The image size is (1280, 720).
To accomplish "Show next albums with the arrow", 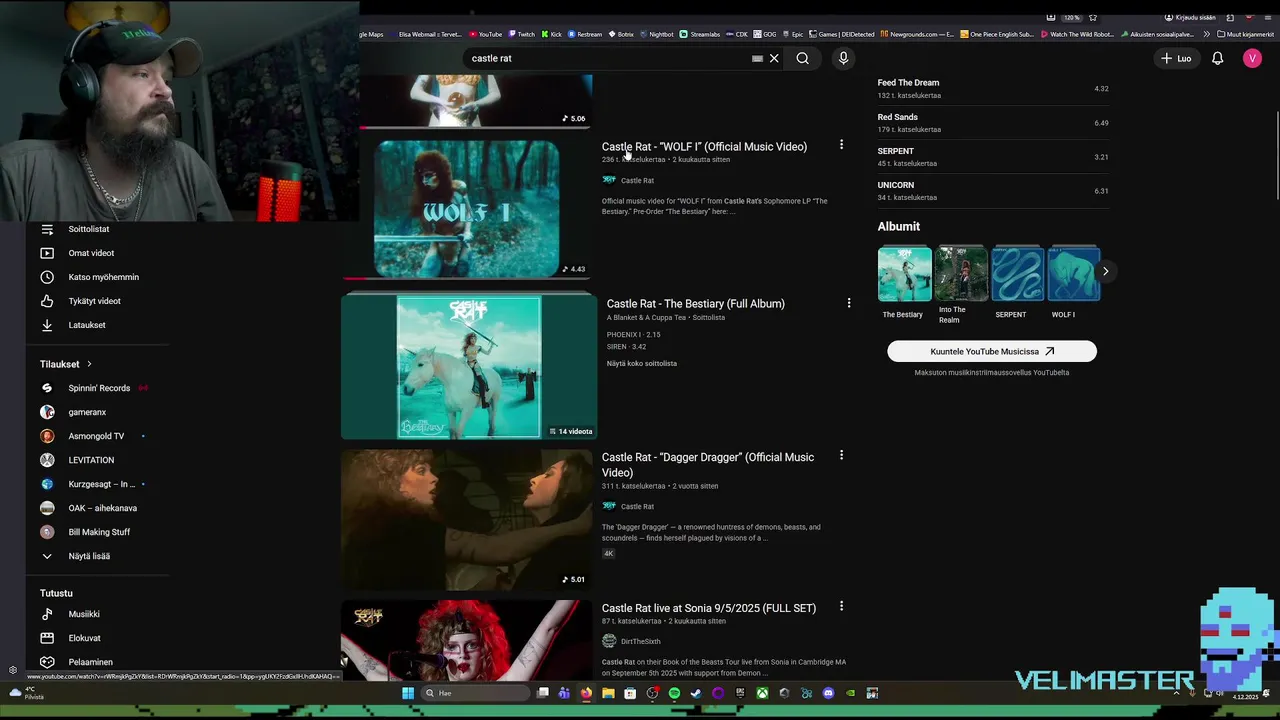I will coord(1105,271).
